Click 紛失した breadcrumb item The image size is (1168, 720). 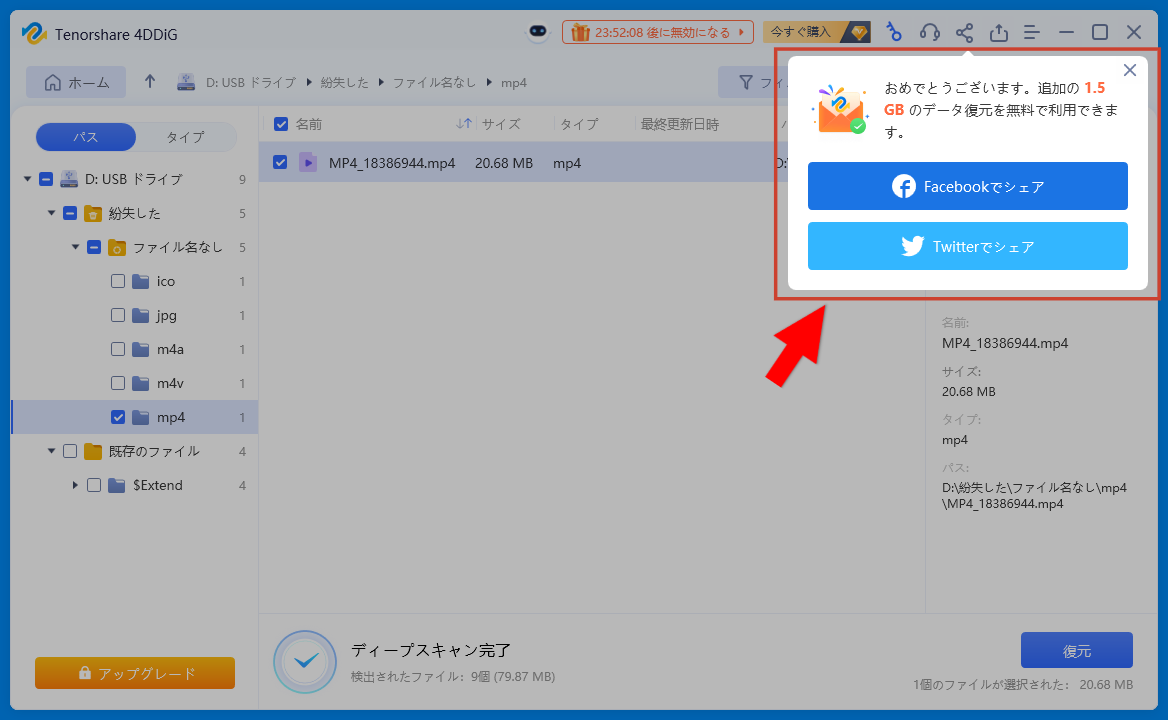click(x=344, y=83)
